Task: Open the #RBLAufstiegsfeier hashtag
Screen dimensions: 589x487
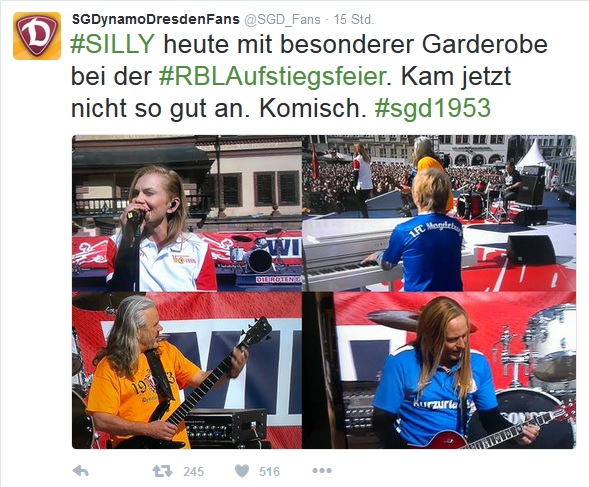Action: (x=272, y=76)
